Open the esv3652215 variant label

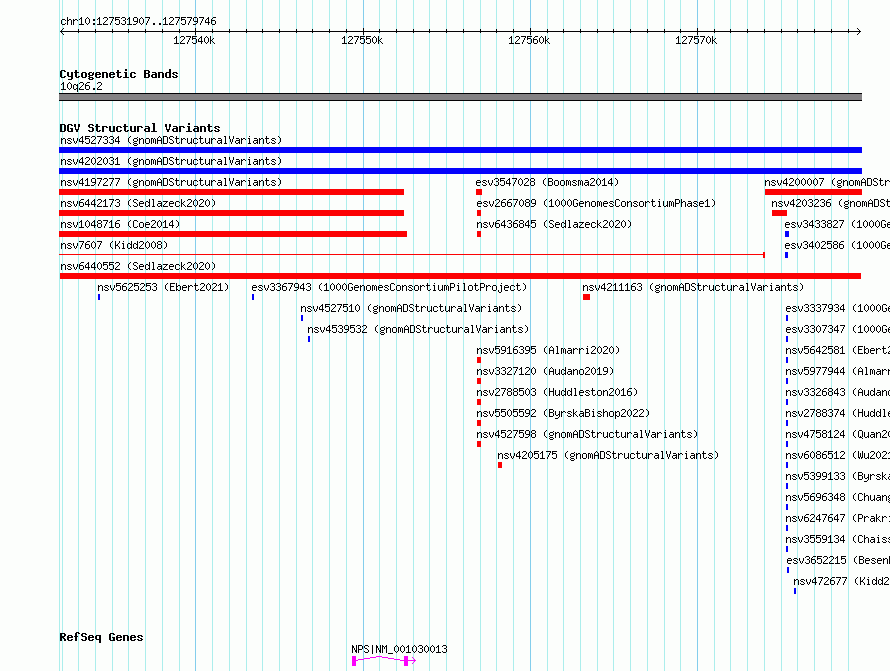(838, 560)
